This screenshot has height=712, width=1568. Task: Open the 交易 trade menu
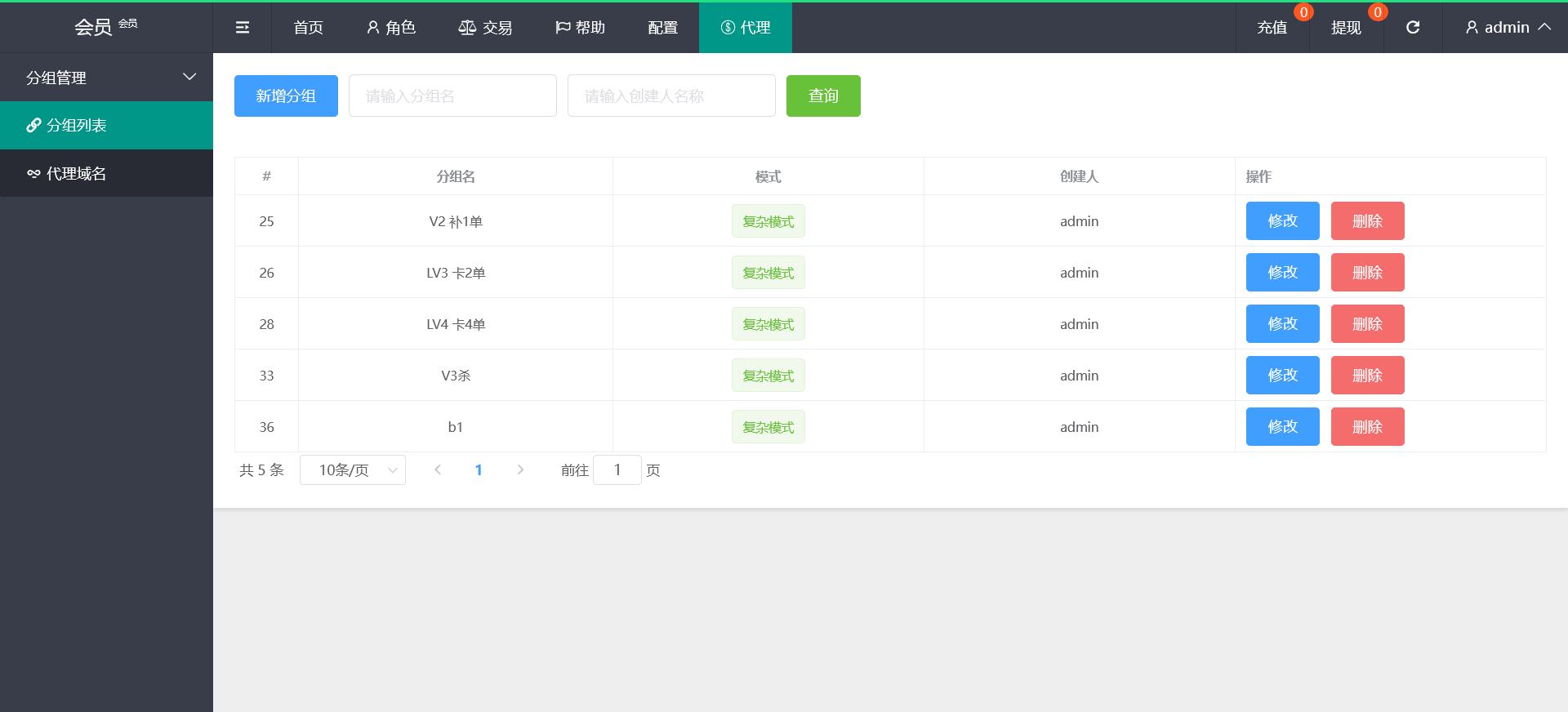pyautogui.click(x=485, y=28)
